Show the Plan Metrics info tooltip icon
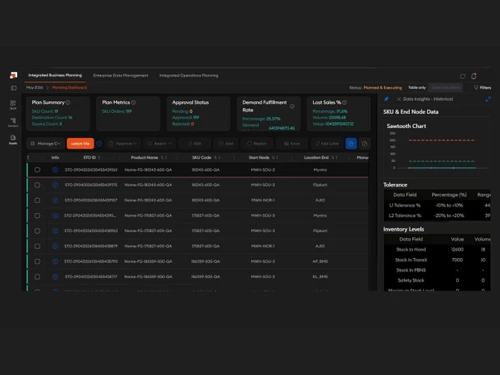This screenshot has height=375, width=500. tap(133, 102)
